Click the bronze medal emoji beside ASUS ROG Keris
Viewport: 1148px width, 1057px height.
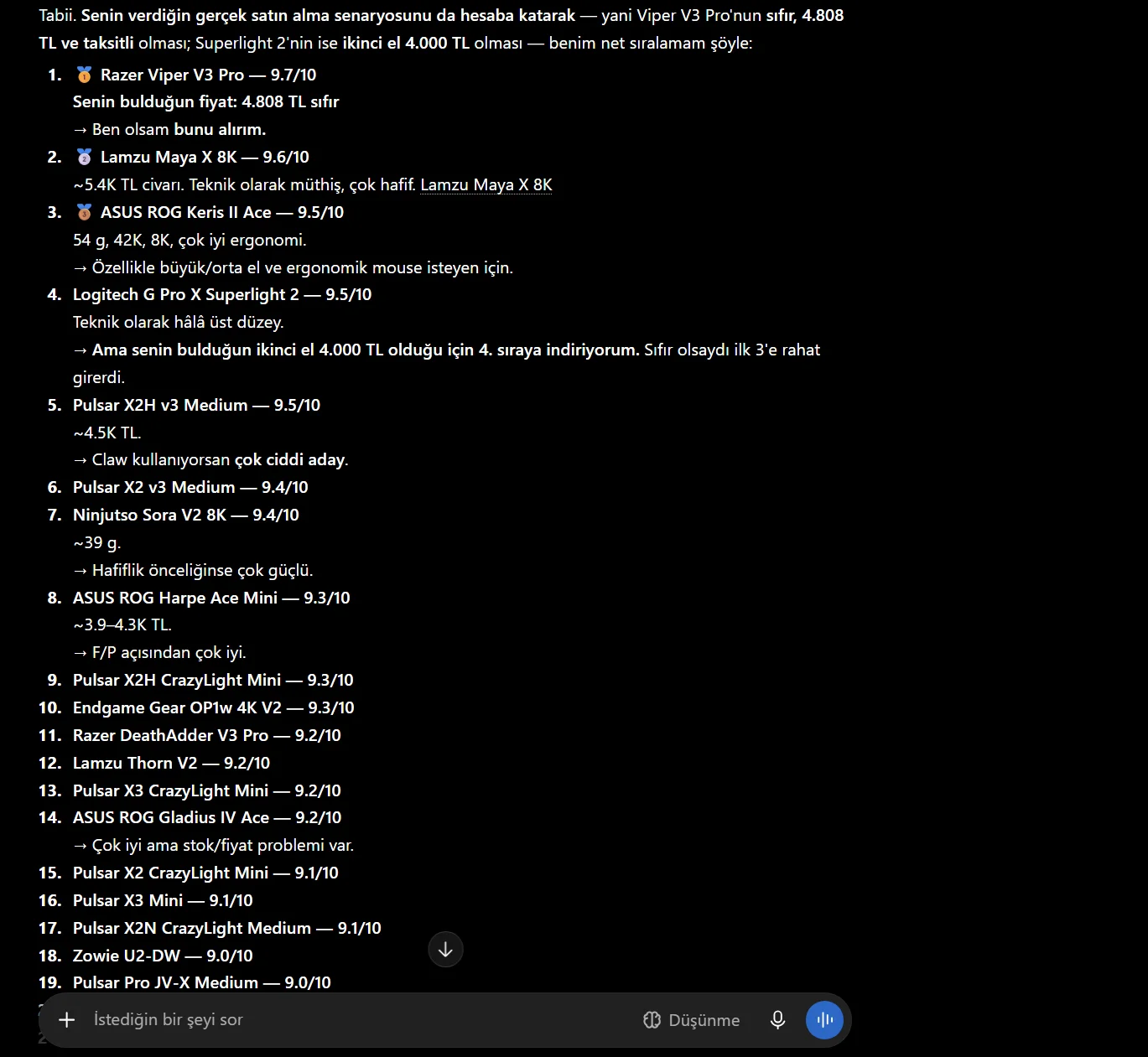click(84, 212)
